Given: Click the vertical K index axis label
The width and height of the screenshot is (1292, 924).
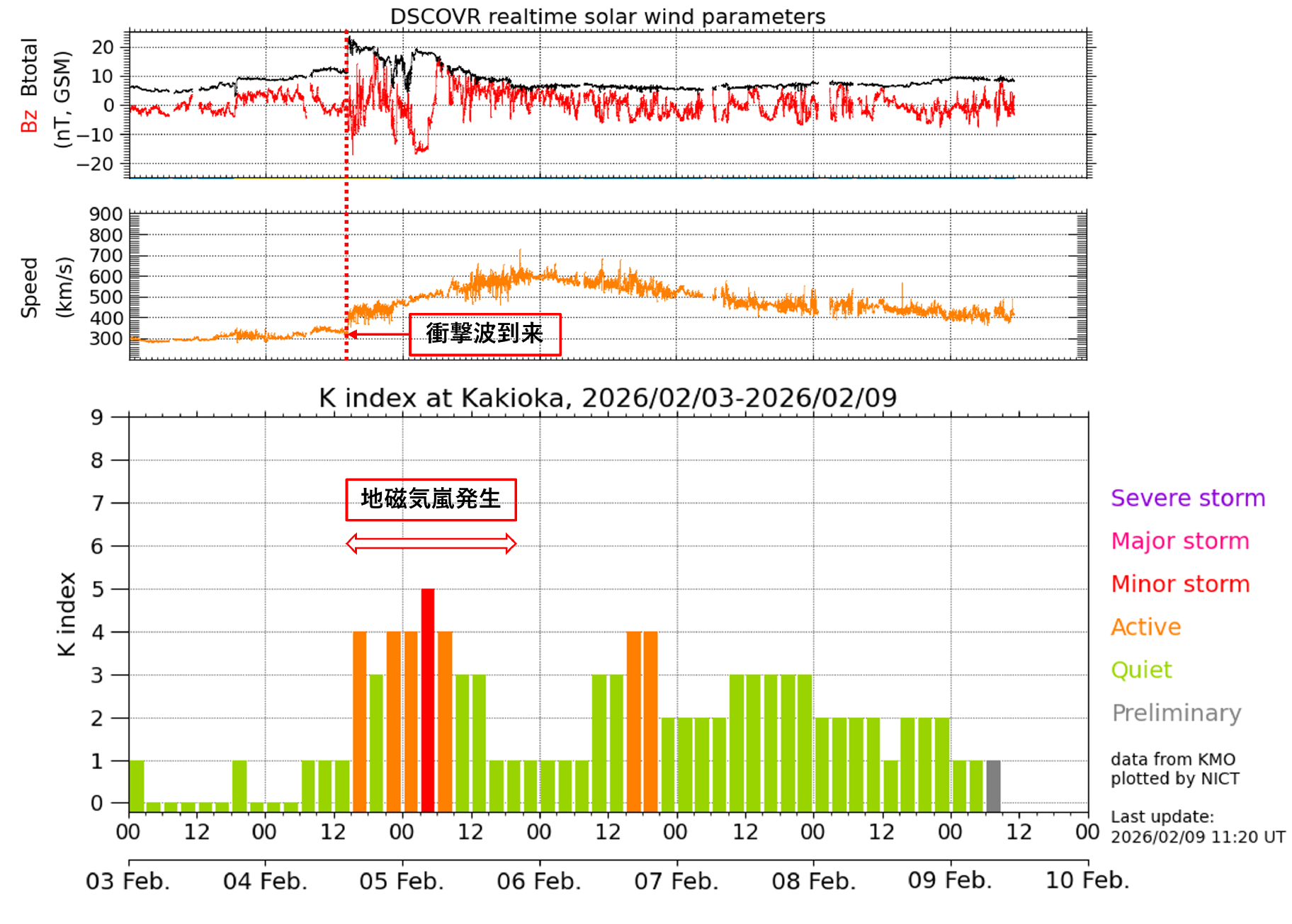Looking at the screenshot, I should (x=66, y=614).
